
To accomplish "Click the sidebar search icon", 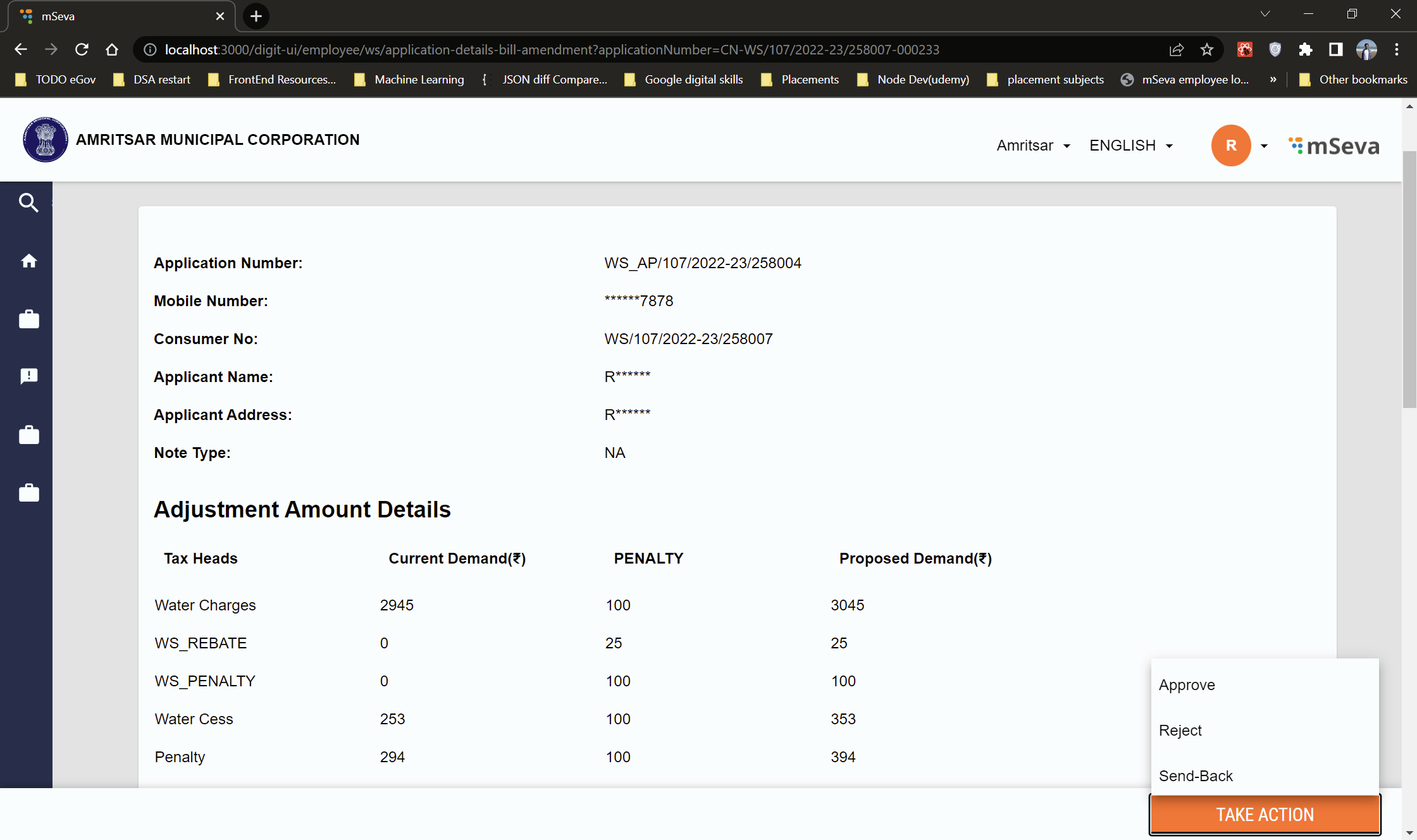I will point(28,202).
